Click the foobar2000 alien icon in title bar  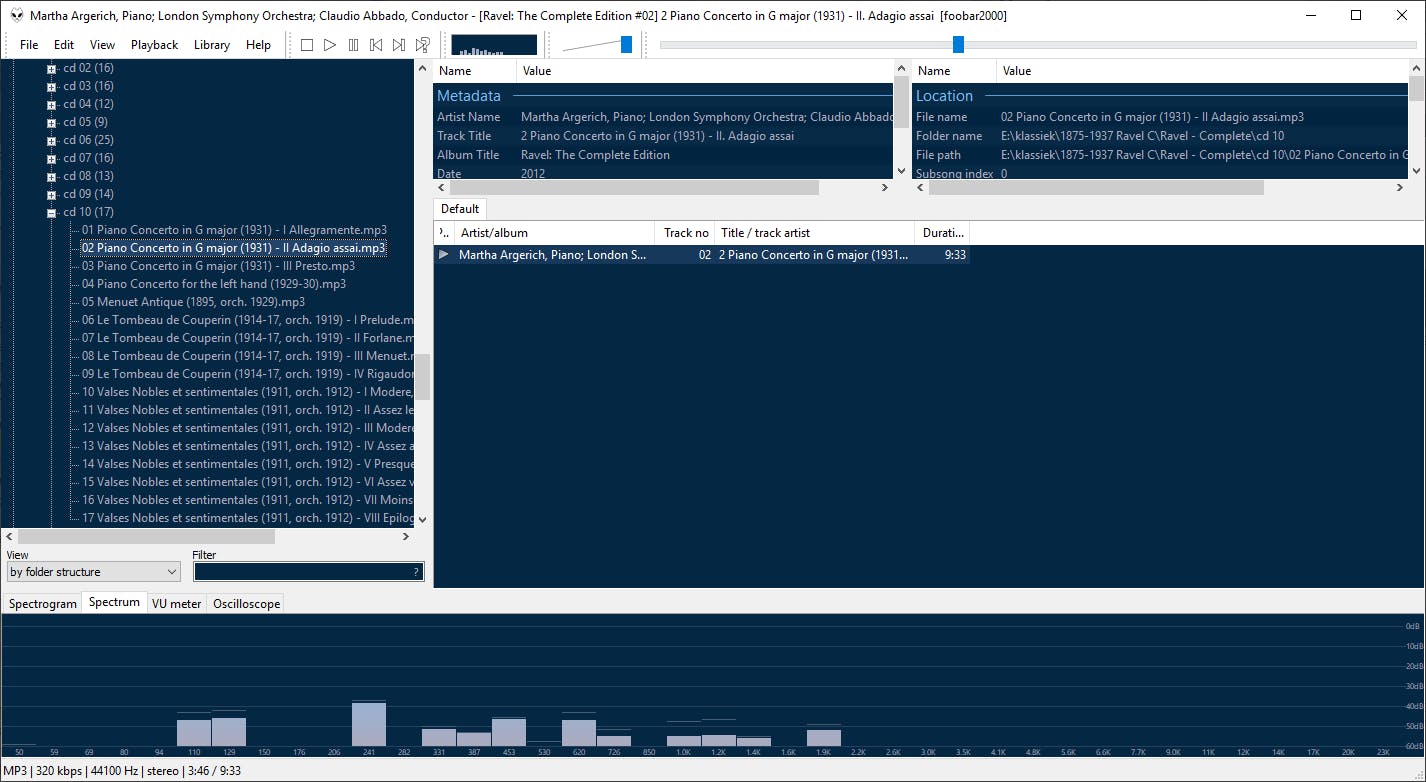17,15
